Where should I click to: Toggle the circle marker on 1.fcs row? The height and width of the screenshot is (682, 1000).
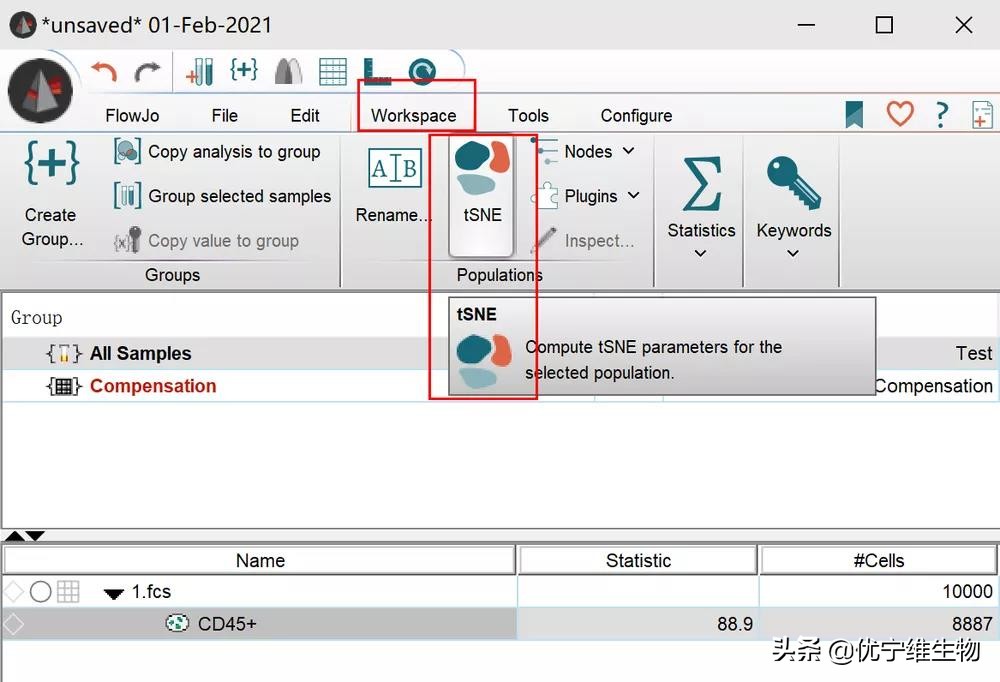coord(40,592)
